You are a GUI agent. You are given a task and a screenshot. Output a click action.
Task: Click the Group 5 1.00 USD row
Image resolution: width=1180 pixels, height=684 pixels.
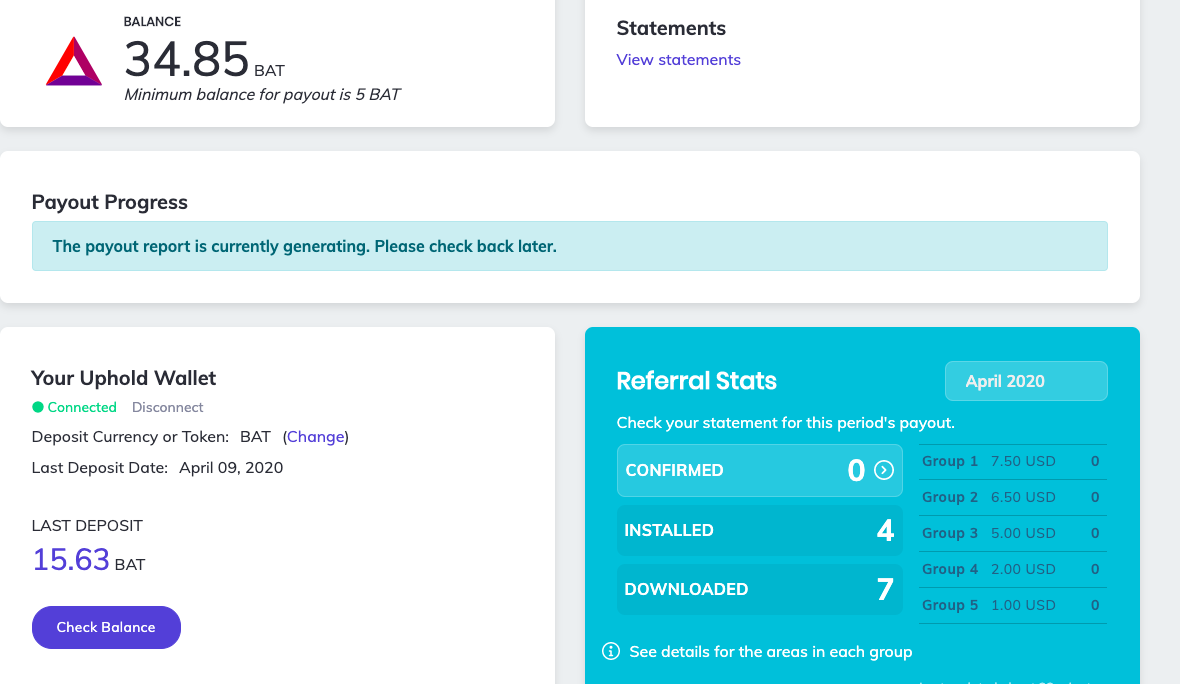point(1012,606)
